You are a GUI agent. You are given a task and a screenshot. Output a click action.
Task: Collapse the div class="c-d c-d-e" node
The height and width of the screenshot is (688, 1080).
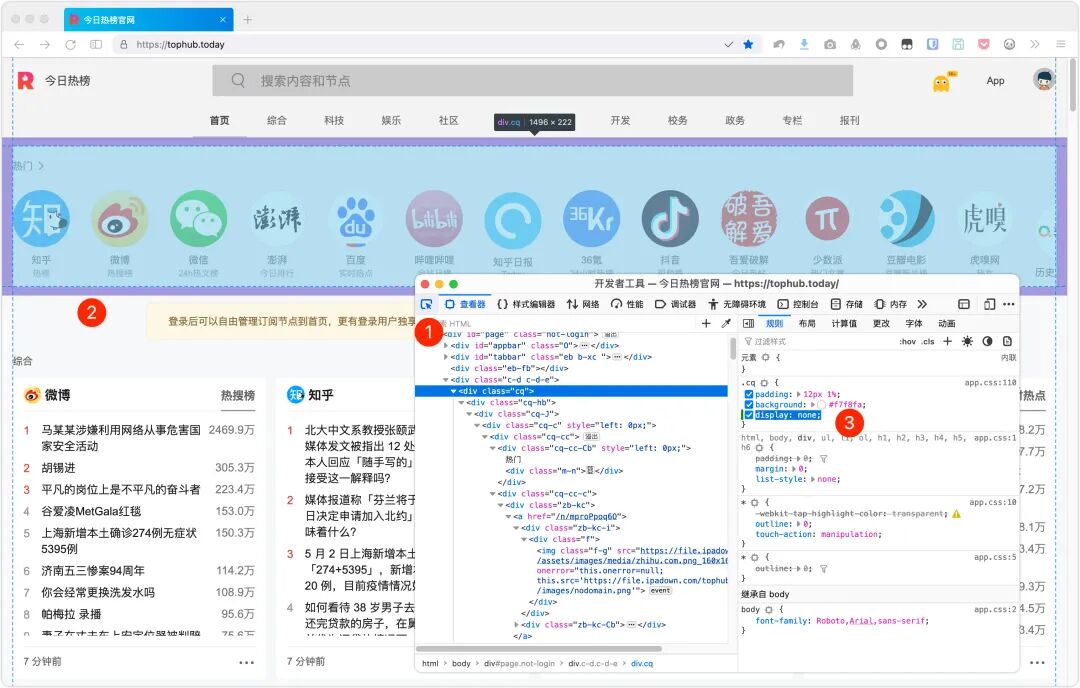pyautogui.click(x=446, y=379)
